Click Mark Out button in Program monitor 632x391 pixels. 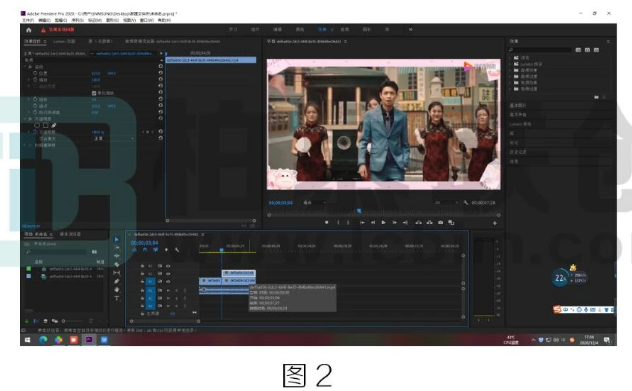click(348, 223)
